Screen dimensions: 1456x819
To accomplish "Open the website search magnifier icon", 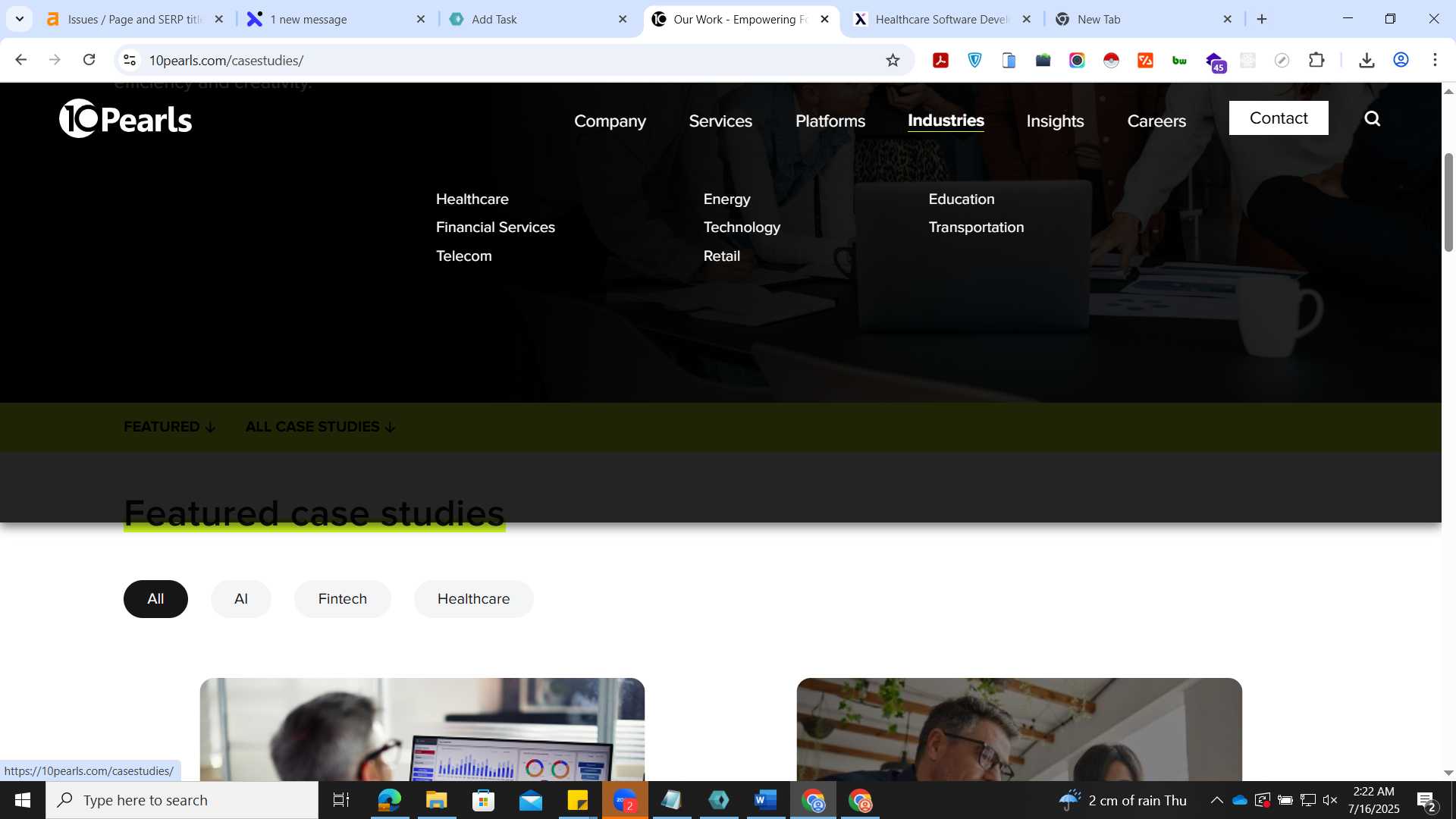I will pos(1373,118).
